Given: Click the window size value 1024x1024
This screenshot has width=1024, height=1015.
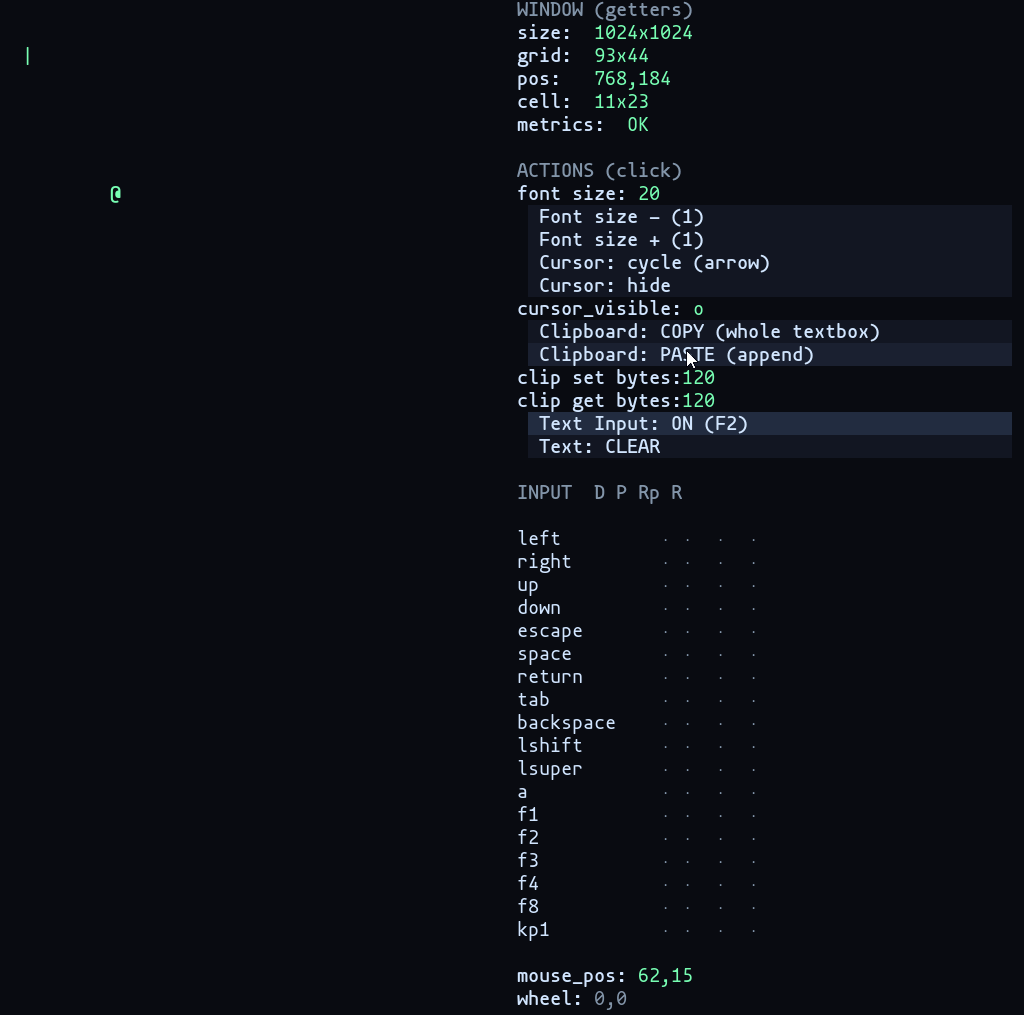Looking at the screenshot, I should point(643,33).
